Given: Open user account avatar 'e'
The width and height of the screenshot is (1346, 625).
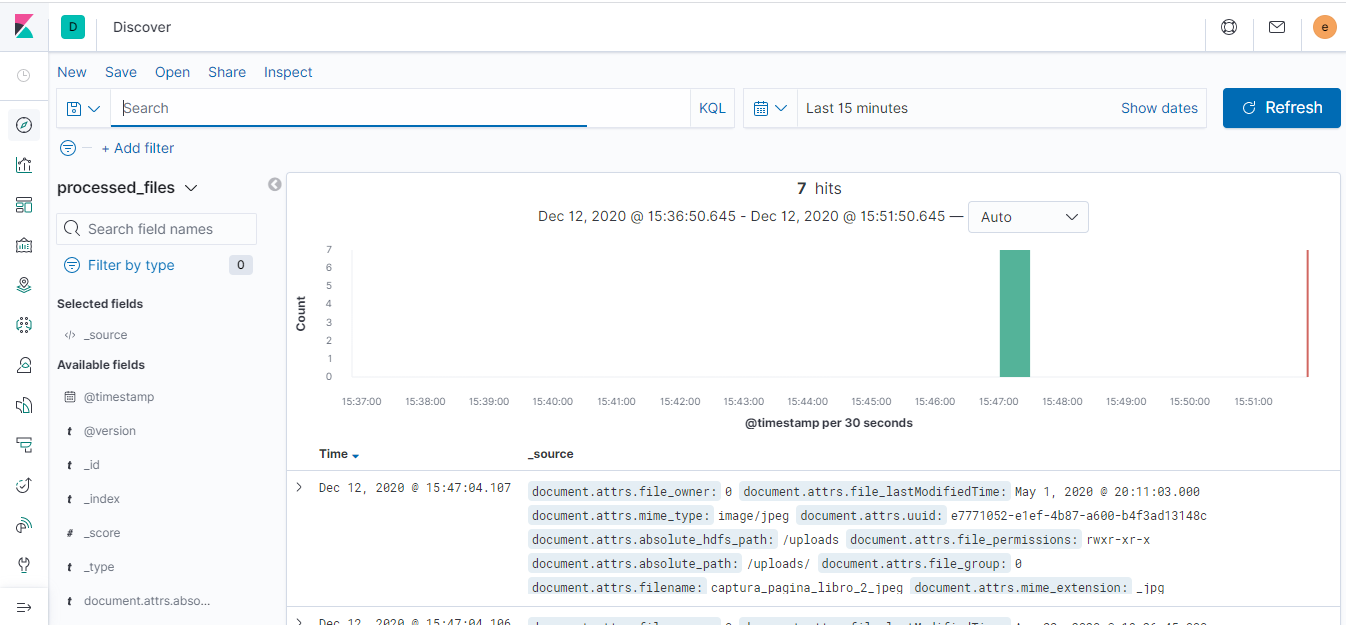Looking at the screenshot, I should [x=1325, y=27].
